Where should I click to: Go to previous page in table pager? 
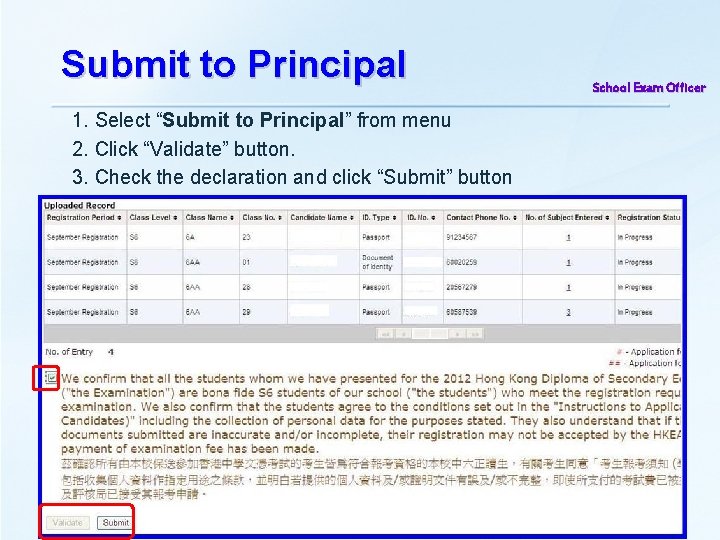(x=403, y=334)
